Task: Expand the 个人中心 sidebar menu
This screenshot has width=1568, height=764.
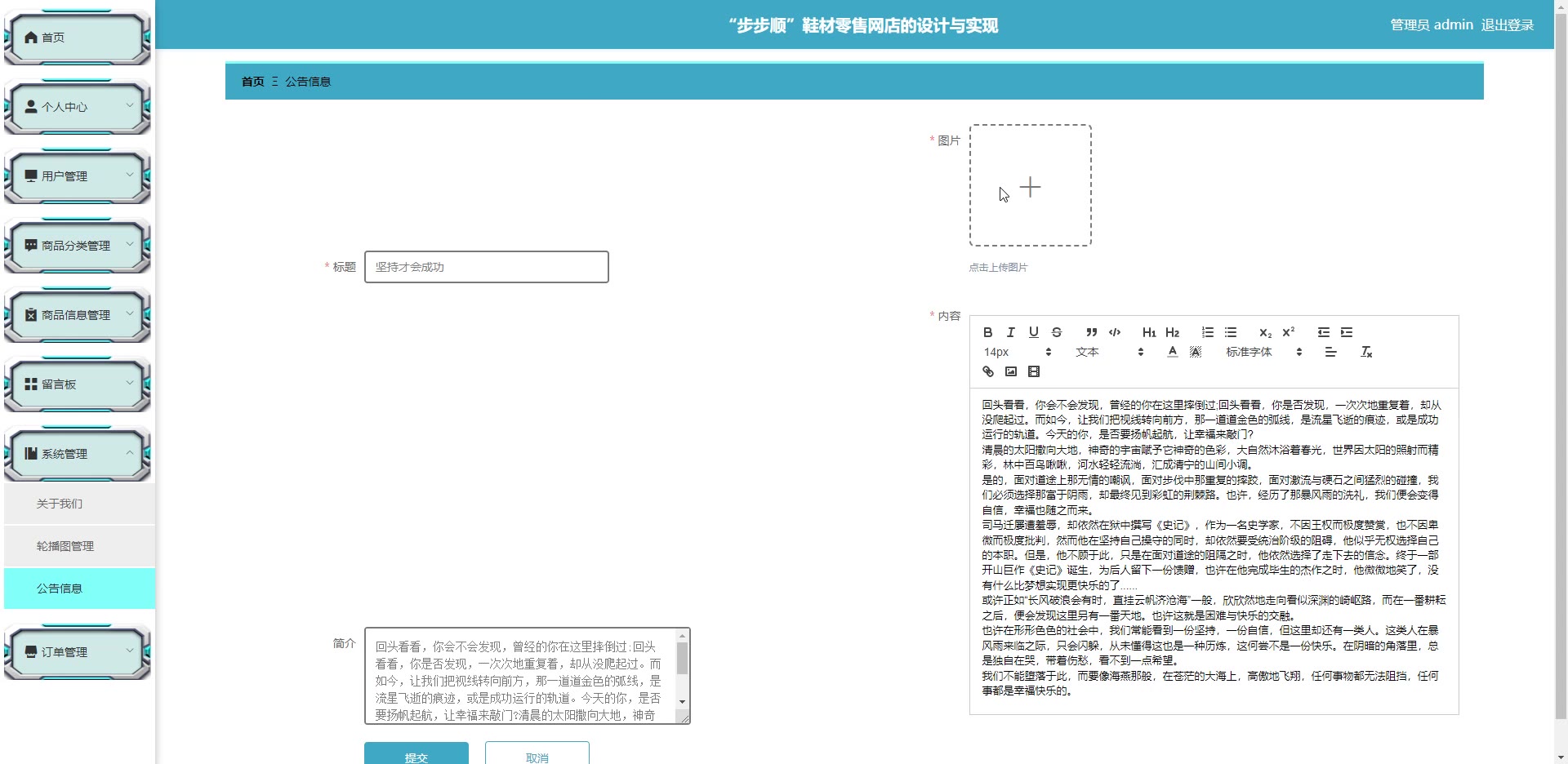Action: pos(78,107)
